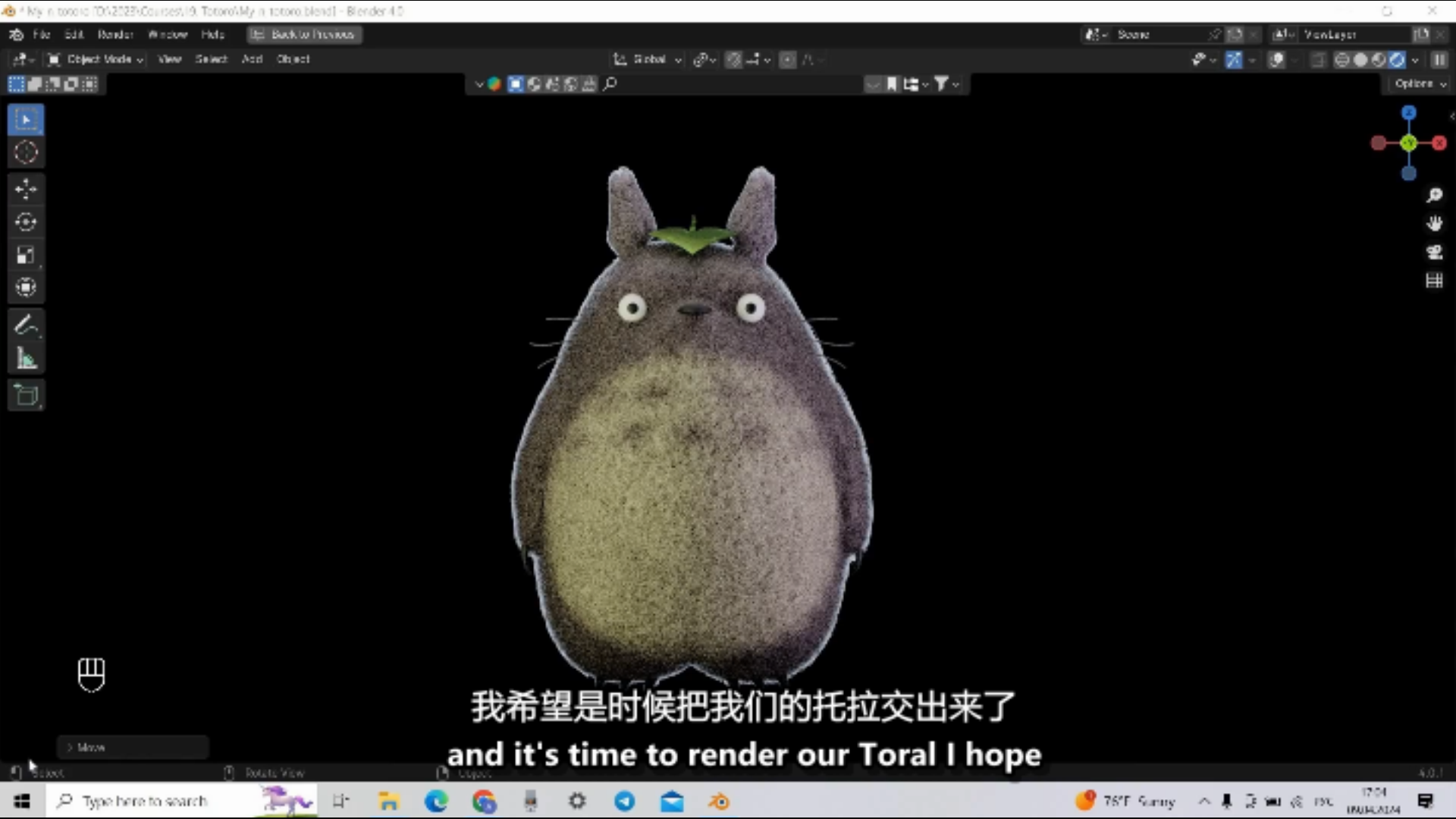
Task: Switch perspective/orthographic grid icon
Action: (1434, 281)
